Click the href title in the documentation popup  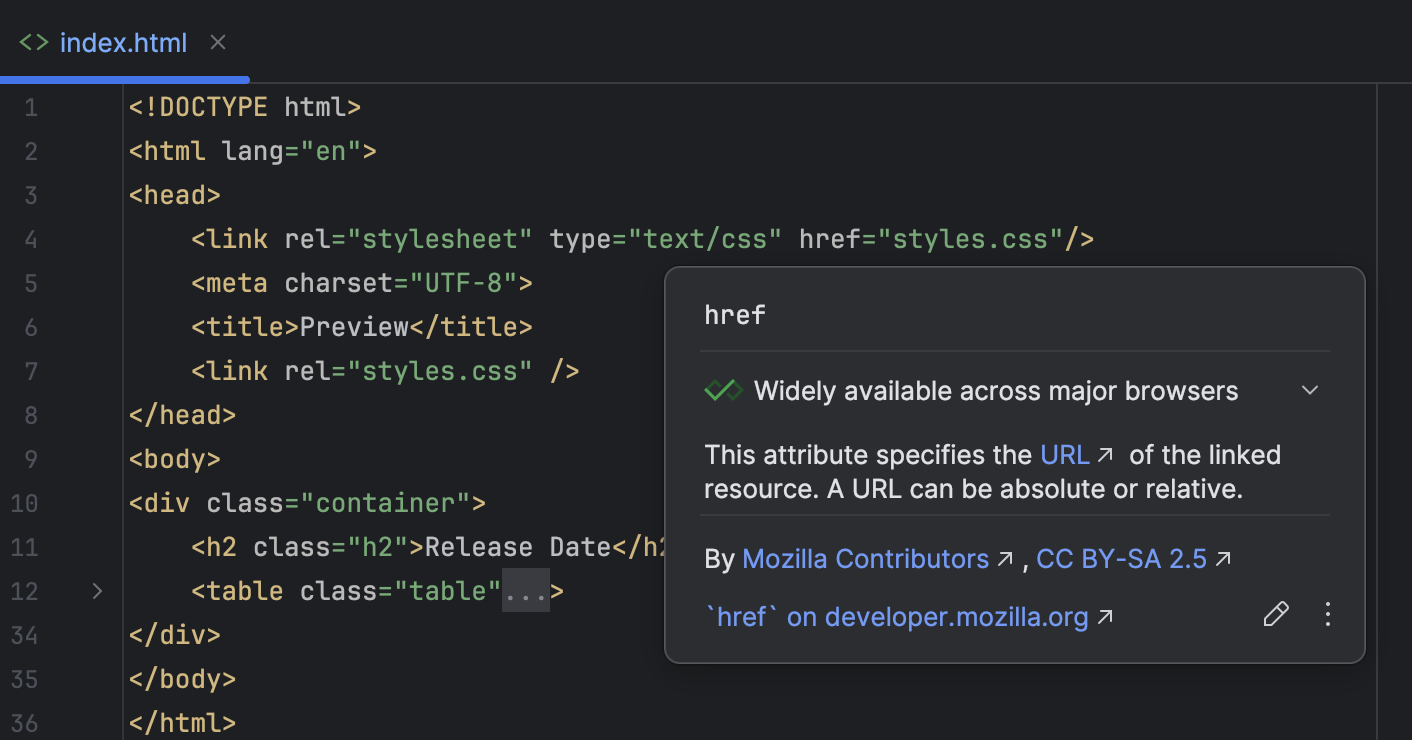coord(735,315)
